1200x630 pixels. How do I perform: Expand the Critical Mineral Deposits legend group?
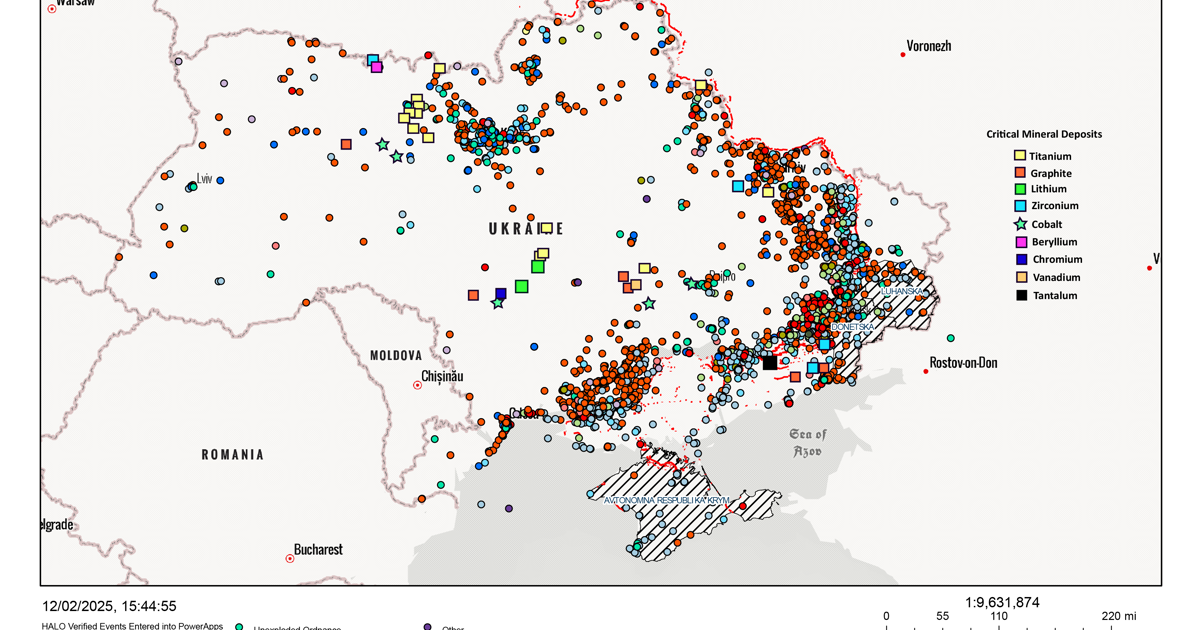click(x=1043, y=133)
